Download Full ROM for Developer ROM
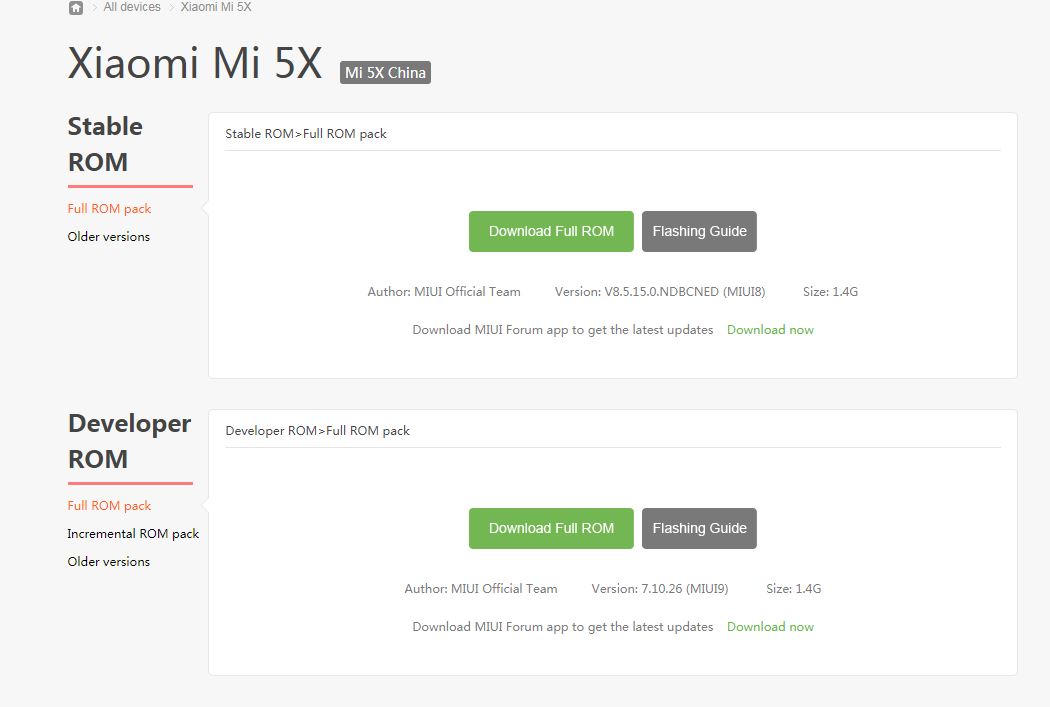The height and width of the screenshot is (707, 1050). click(551, 528)
